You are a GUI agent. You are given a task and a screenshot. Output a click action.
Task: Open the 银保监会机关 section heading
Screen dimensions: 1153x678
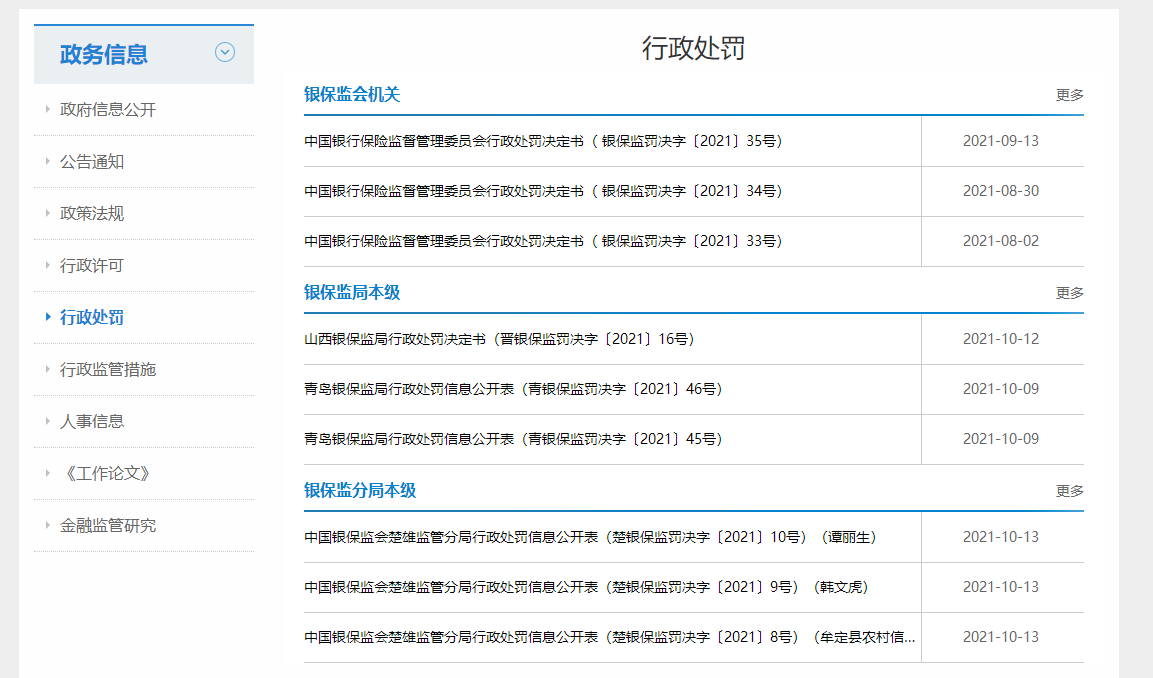[352, 94]
